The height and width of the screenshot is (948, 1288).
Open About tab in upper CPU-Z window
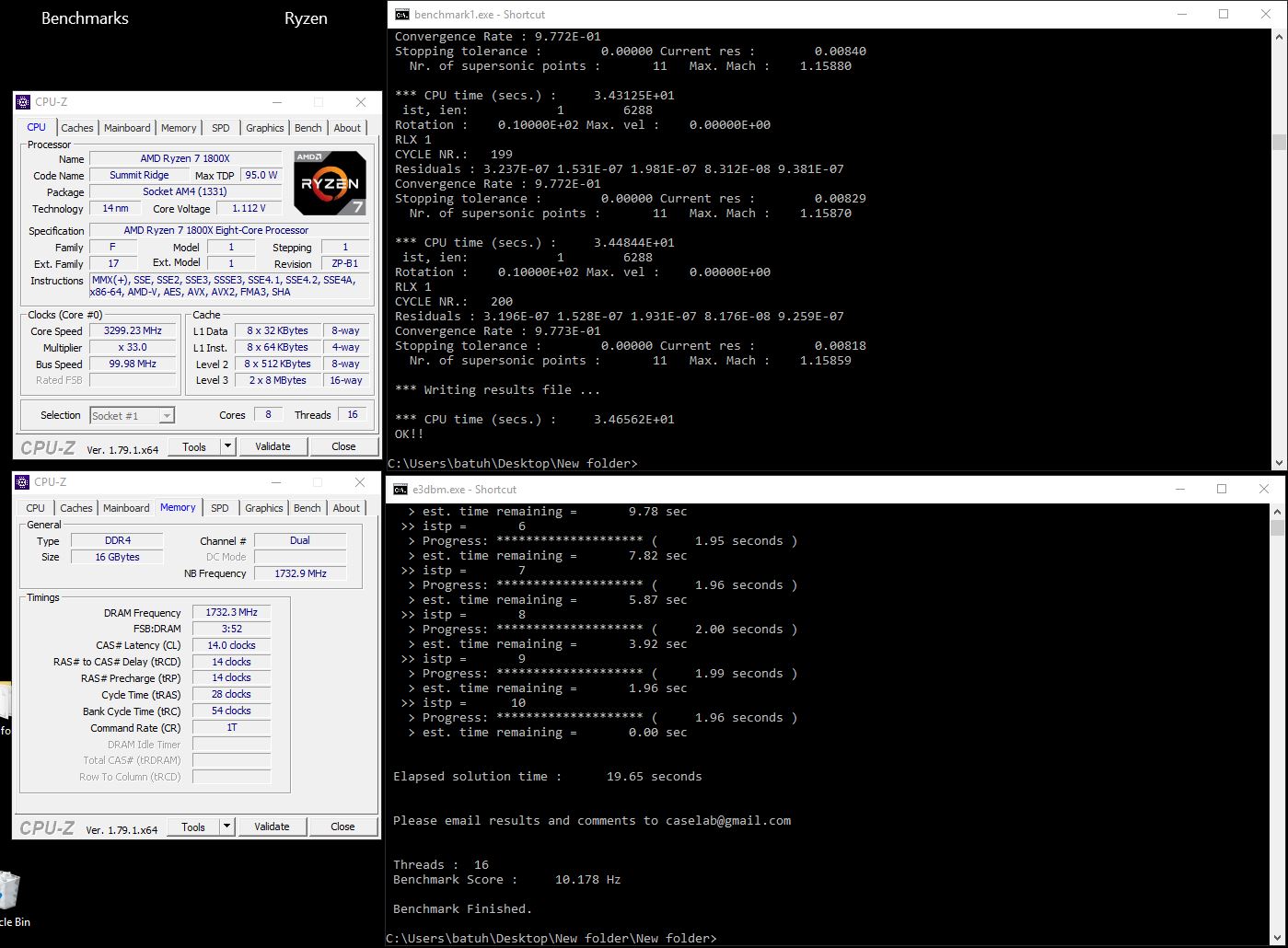click(347, 128)
